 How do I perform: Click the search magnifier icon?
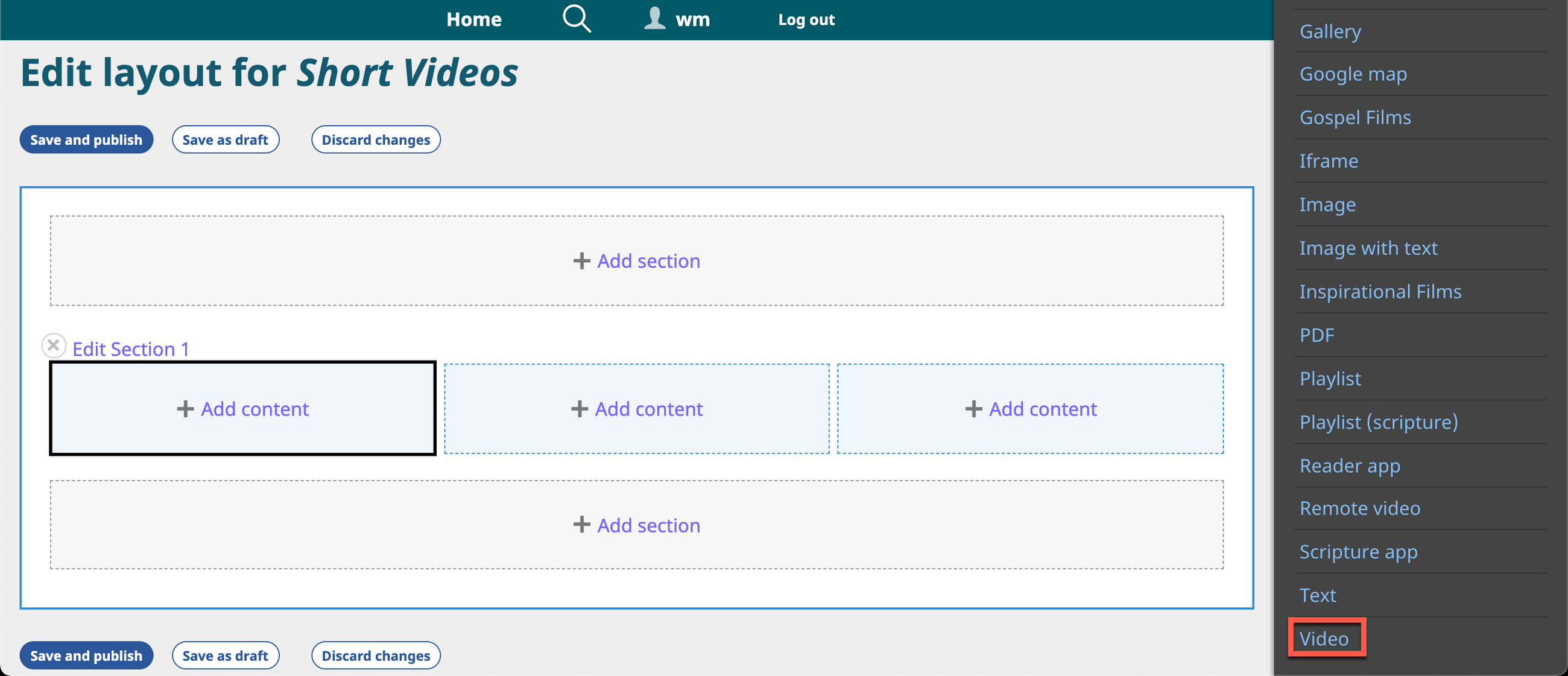click(576, 18)
